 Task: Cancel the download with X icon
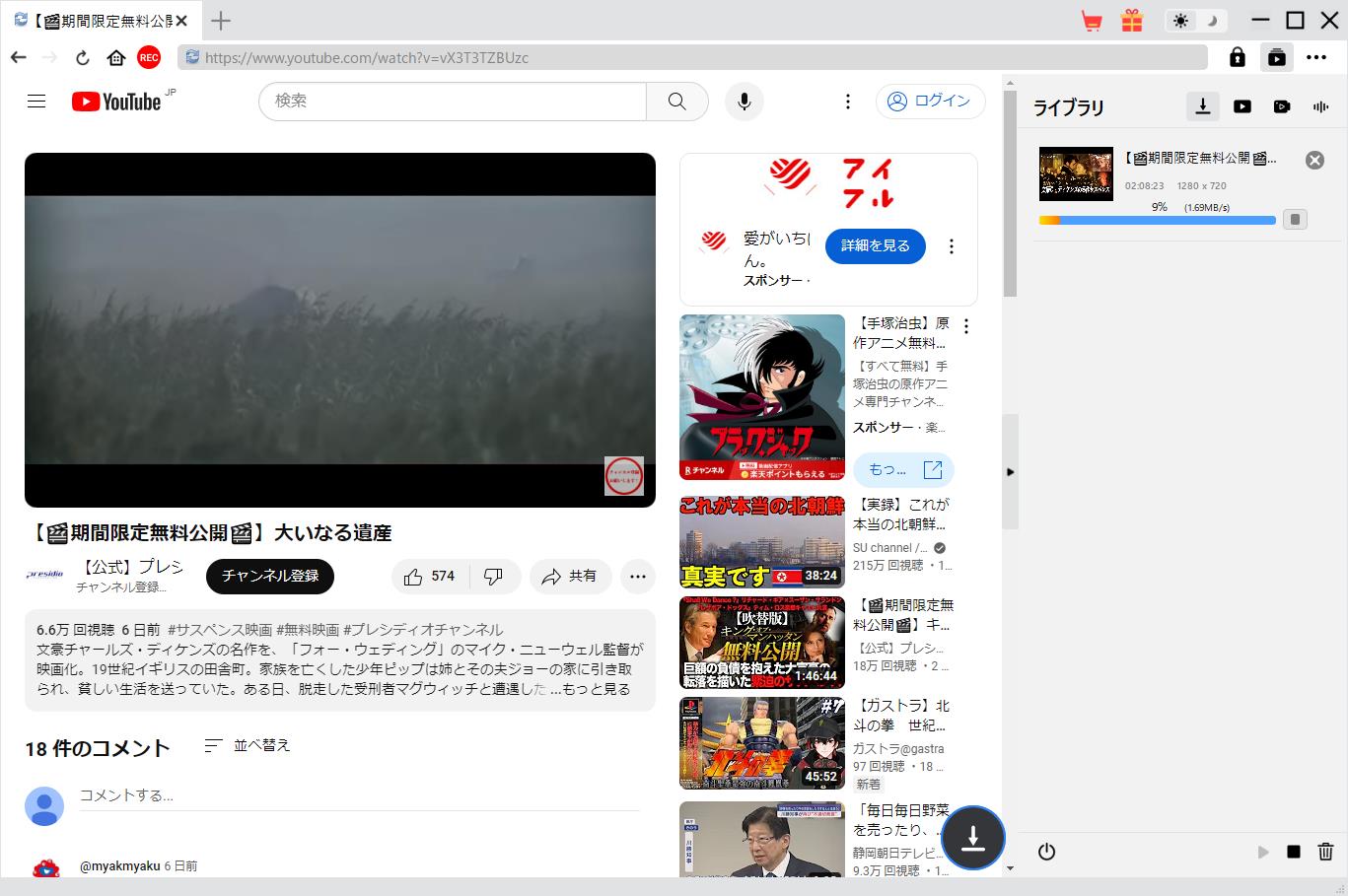[1314, 160]
